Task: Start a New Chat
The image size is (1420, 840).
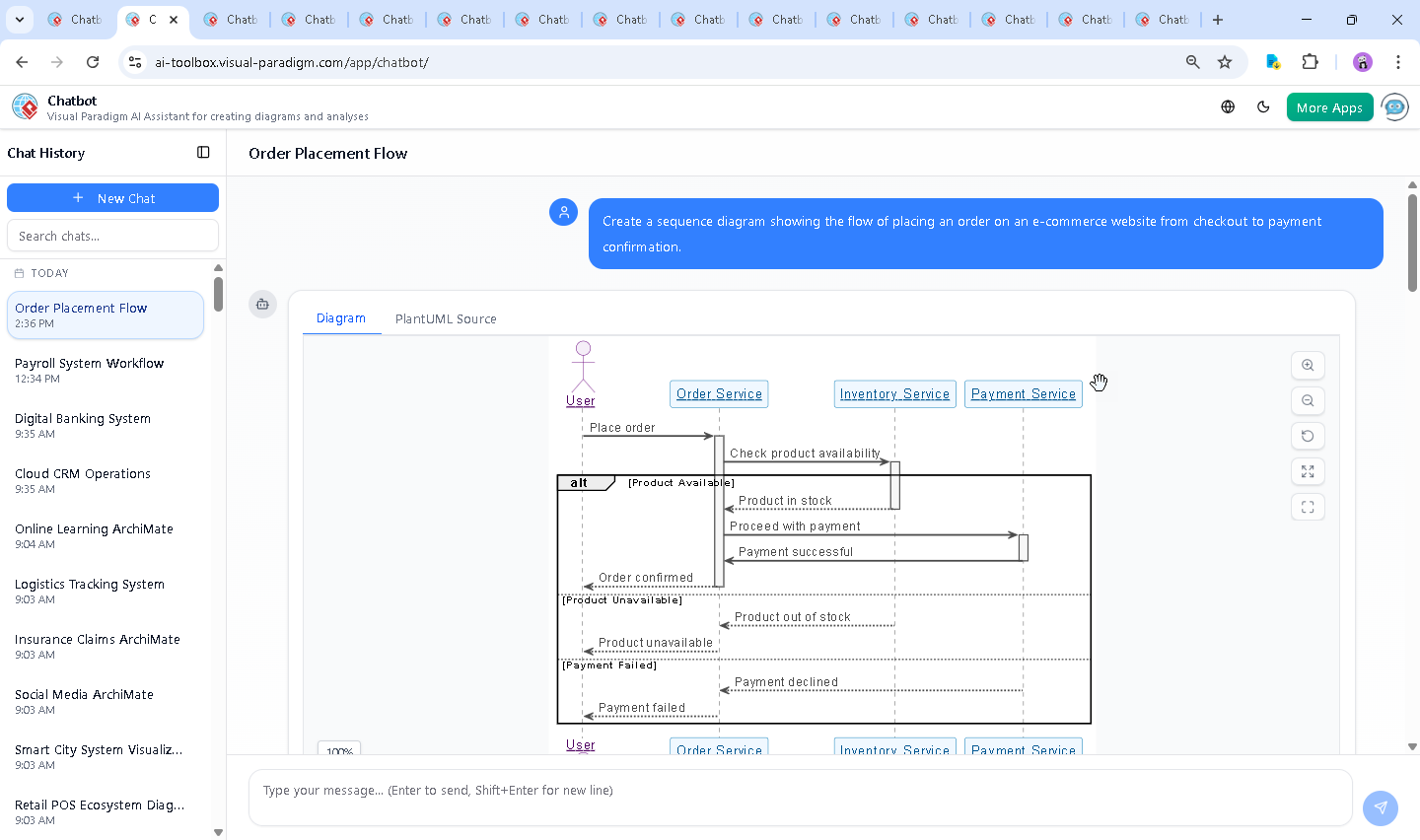Action: [112, 198]
